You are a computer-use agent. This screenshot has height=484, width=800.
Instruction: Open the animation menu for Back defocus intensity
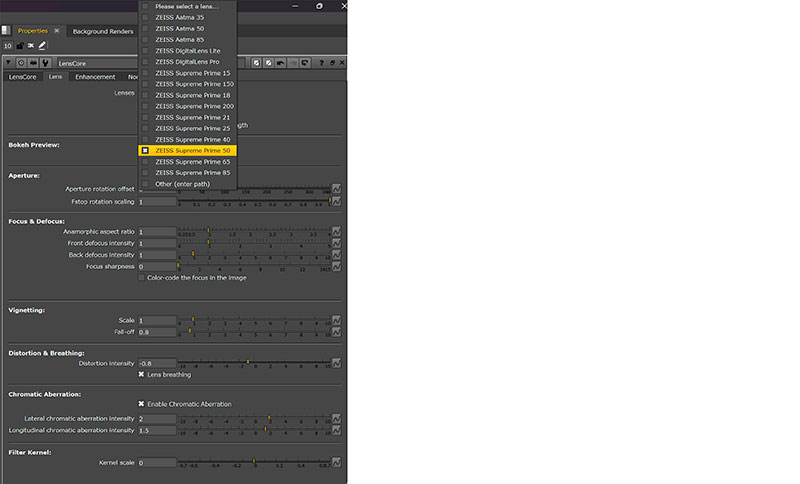pyautogui.click(x=336, y=255)
